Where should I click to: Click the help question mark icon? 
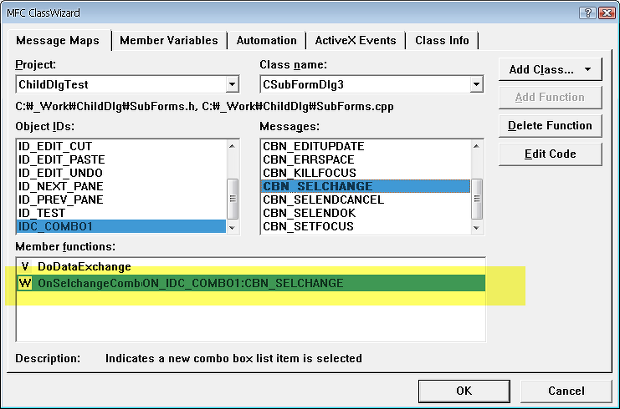pos(588,13)
